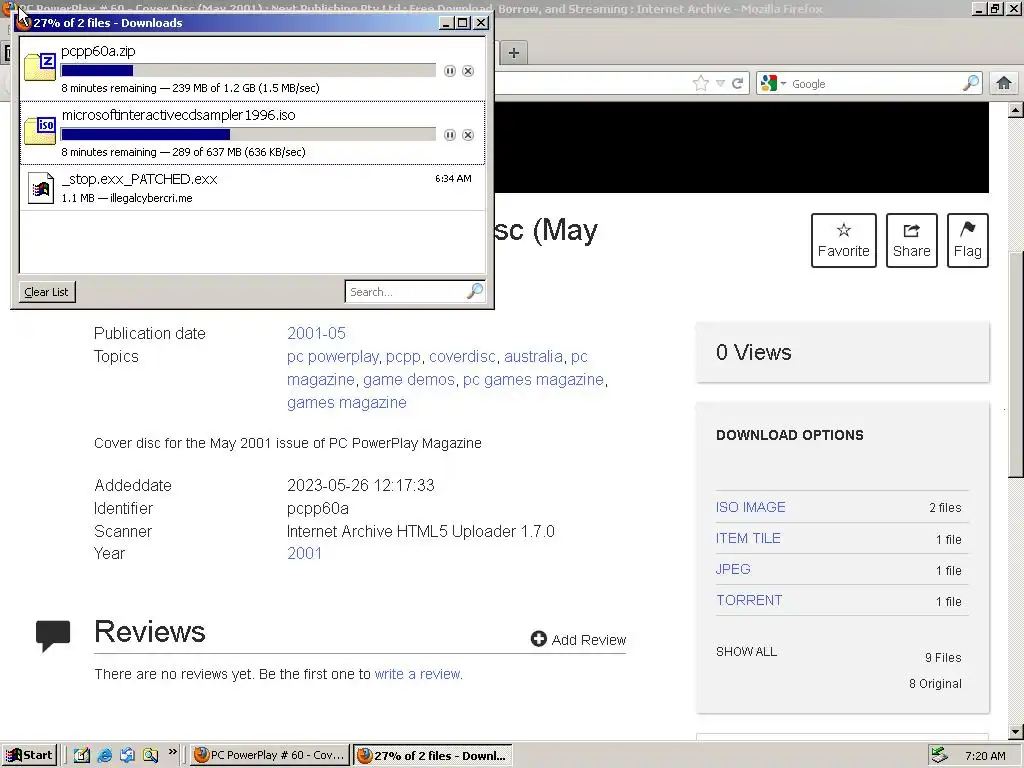Screen dimensions: 1024x768
Task: Click the scrollbar down arrow
Action: pyautogui.click(x=1016, y=731)
